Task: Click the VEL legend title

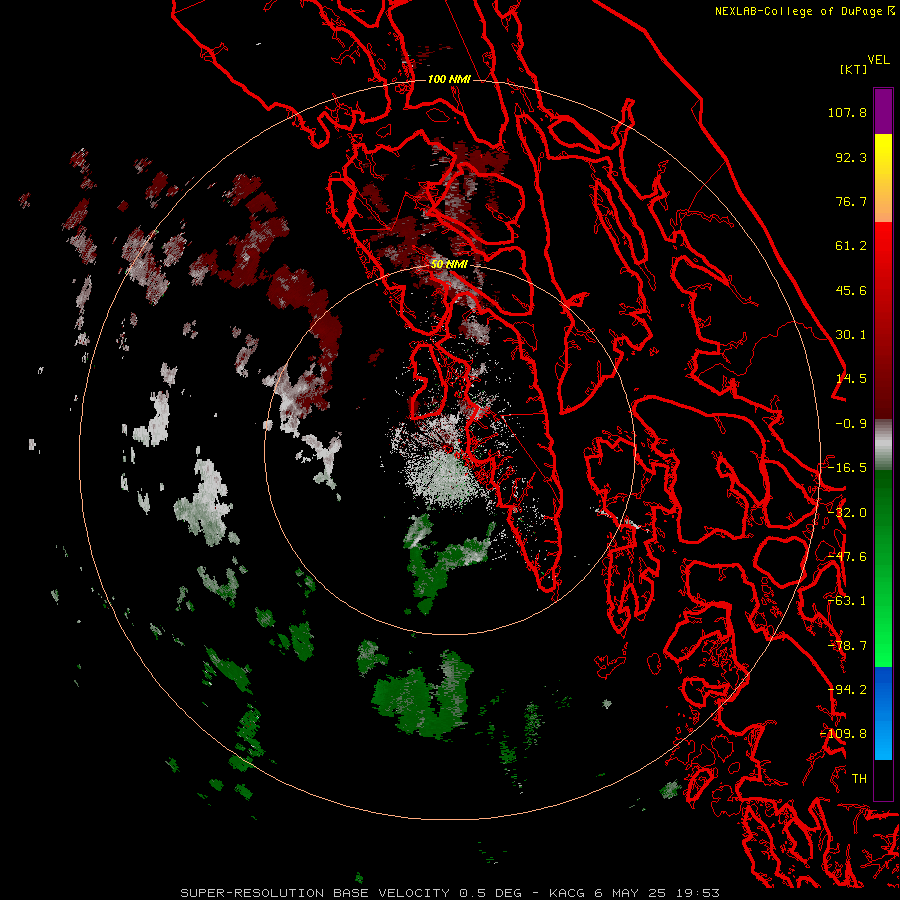Action: click(x=878, y=60)
